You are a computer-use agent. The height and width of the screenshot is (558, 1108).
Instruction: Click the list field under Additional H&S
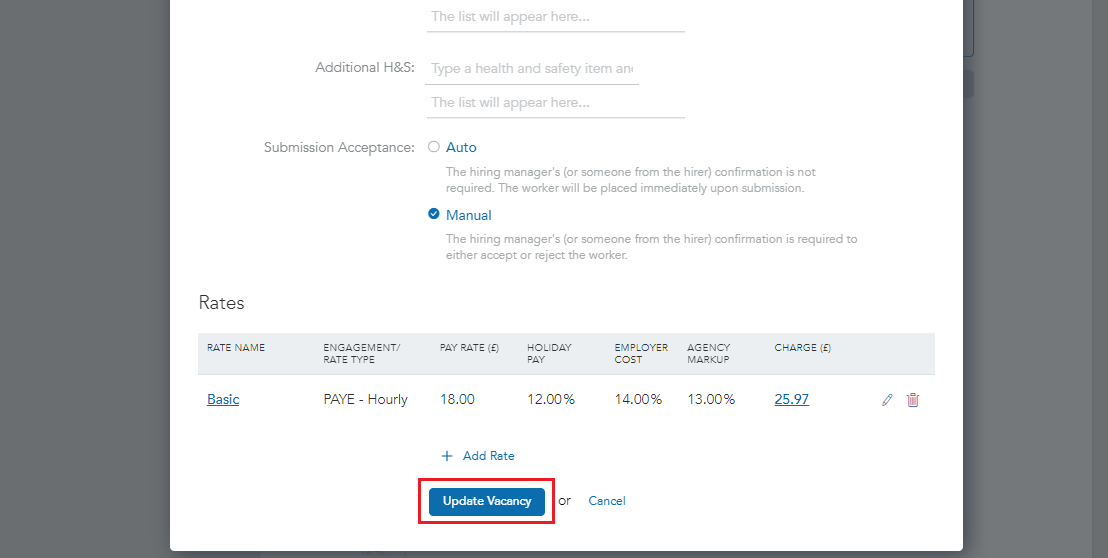tap(555, 102)
